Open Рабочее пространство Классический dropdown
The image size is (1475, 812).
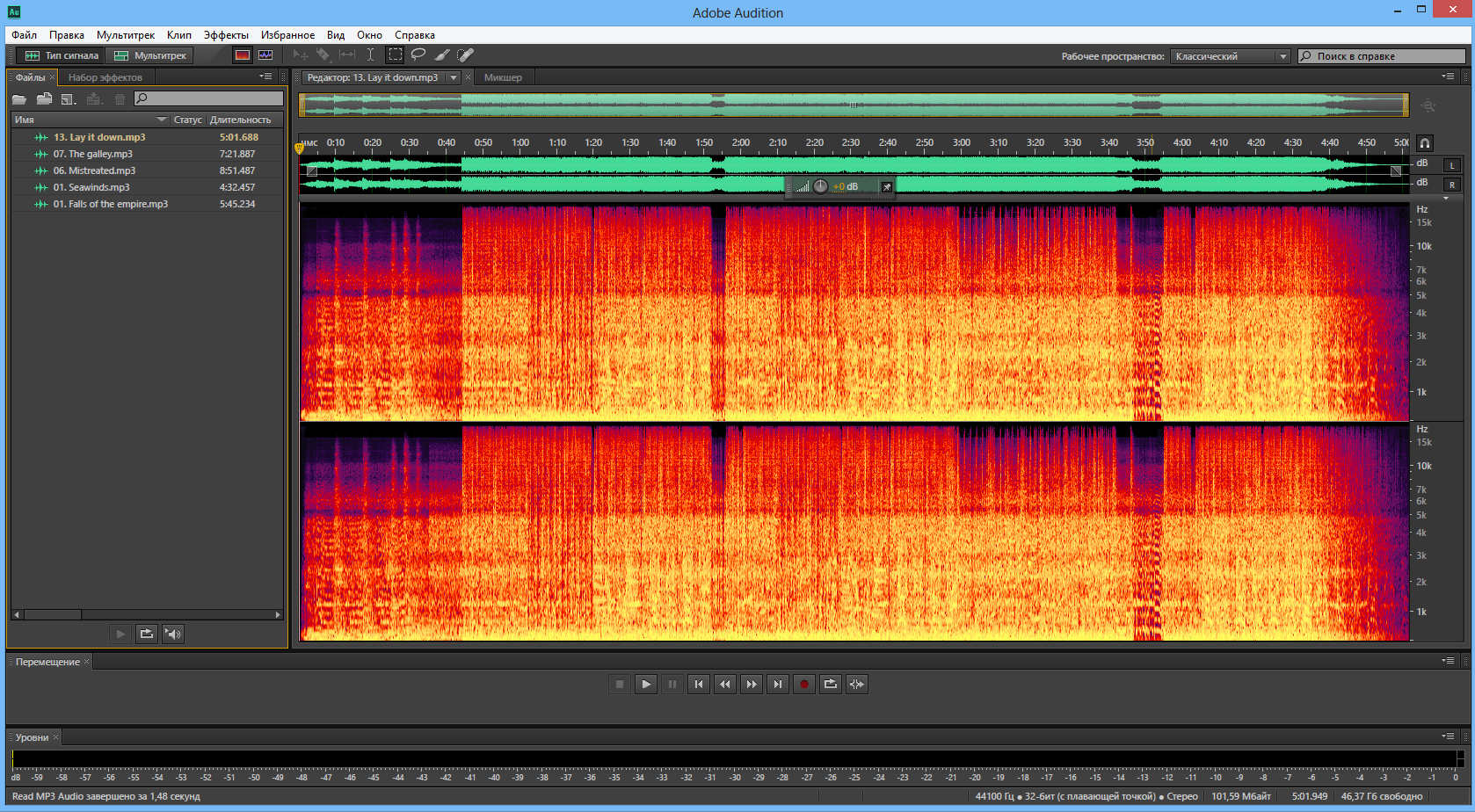click(1231, 56)
